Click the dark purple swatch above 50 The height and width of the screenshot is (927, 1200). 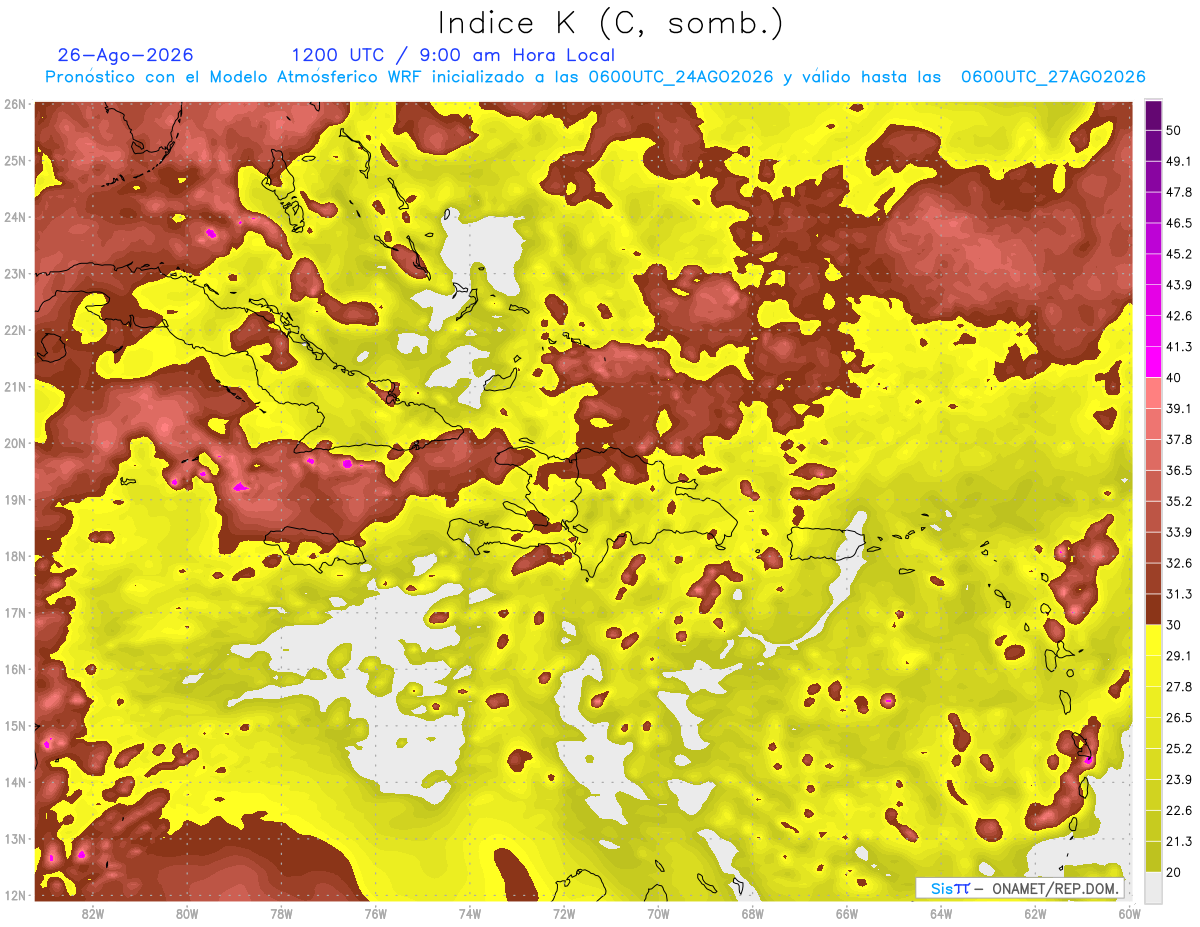point(1153,115)
